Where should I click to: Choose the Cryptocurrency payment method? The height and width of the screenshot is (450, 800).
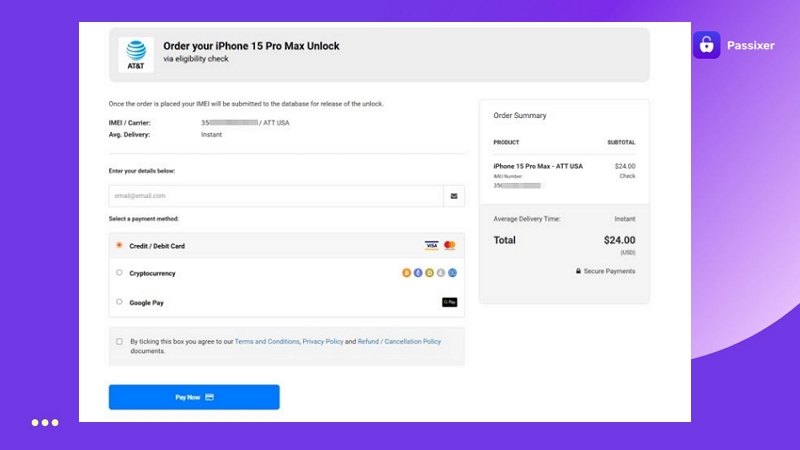point(120,273)
